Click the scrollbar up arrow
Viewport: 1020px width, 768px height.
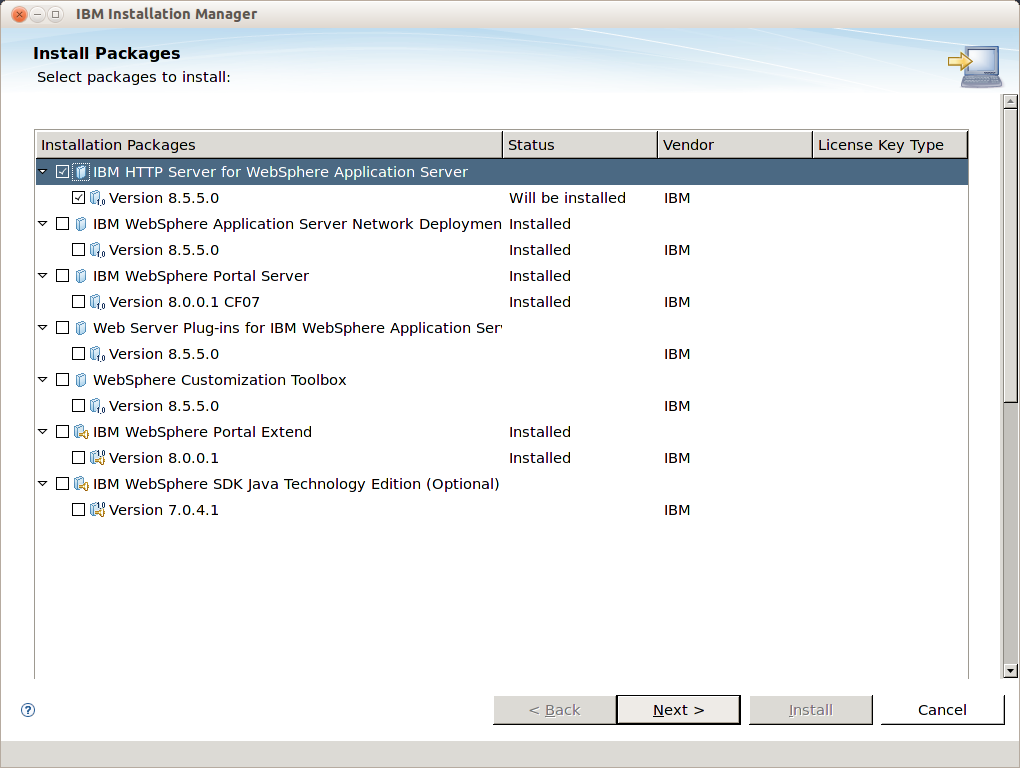point(1010,101)
